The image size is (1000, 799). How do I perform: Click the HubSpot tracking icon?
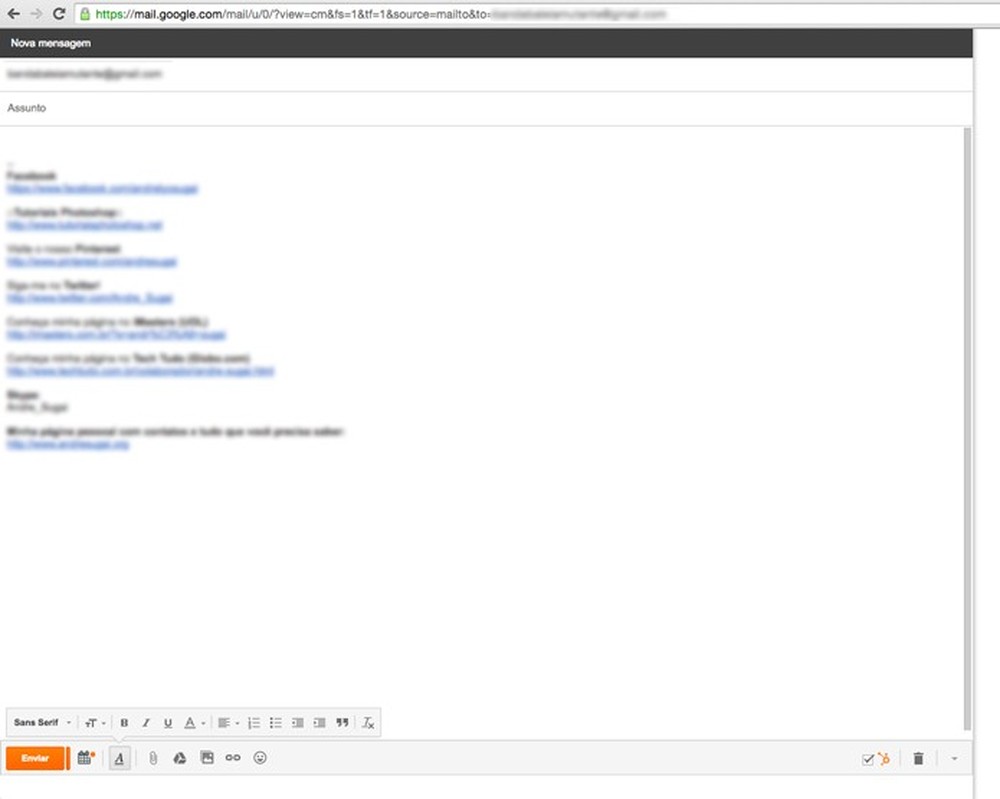click(882, 759)
